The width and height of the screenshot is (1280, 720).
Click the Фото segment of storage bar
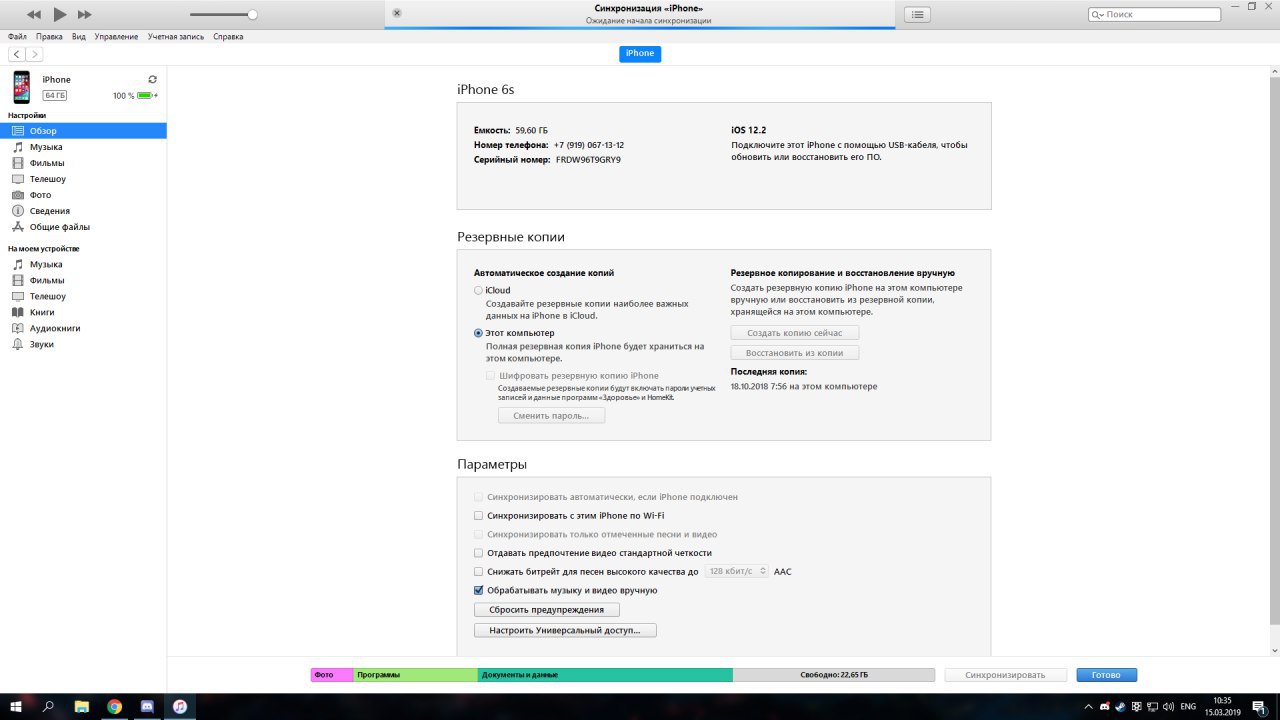coord(332,675)
